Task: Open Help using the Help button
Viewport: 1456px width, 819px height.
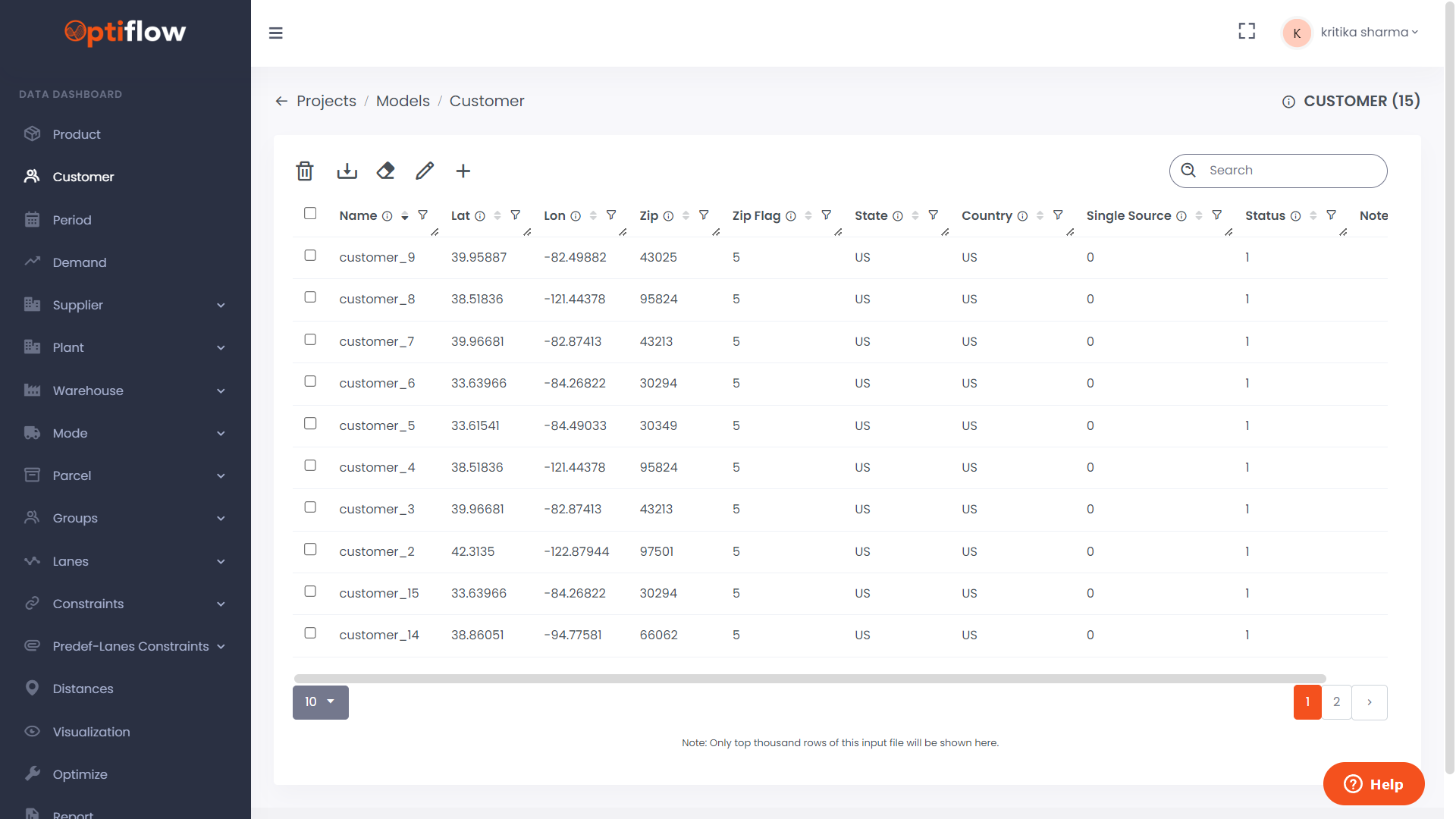Action: pyautogui.click(x=1373, y=784)
